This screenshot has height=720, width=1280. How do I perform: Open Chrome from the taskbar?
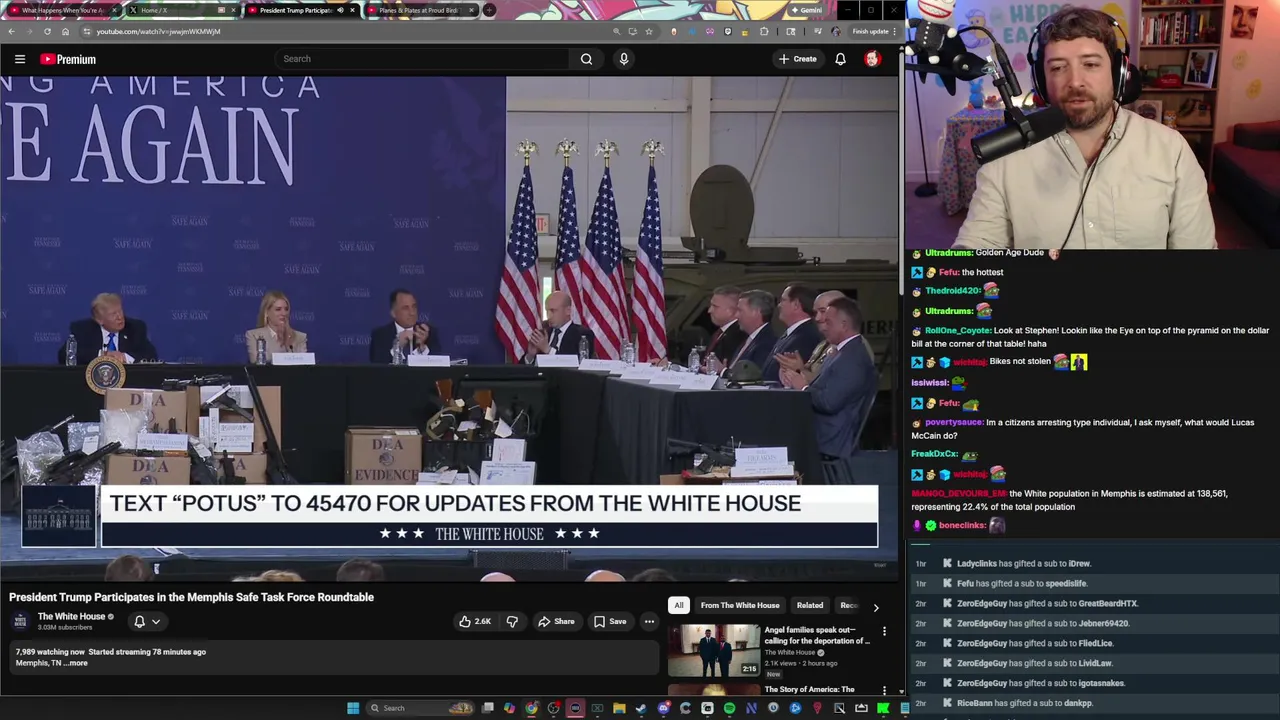tap(531, 708)
